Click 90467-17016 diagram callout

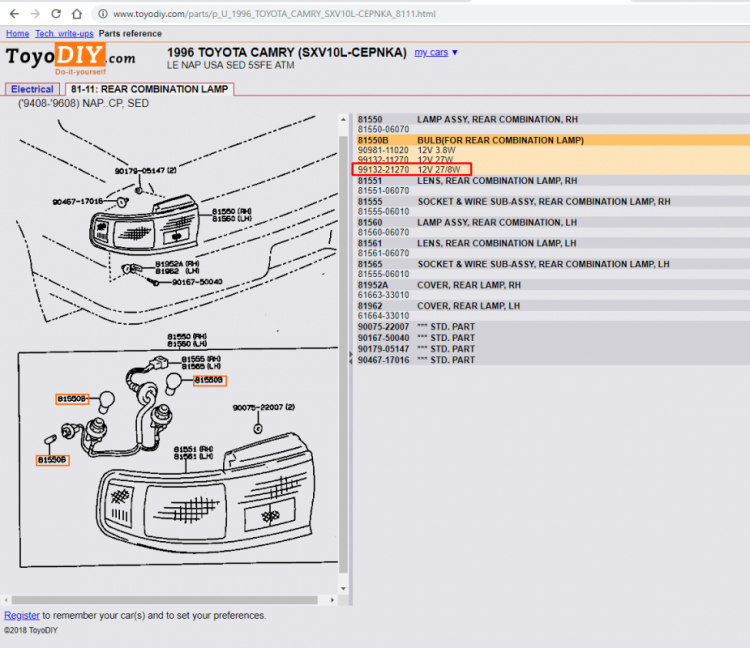[77, 201]
